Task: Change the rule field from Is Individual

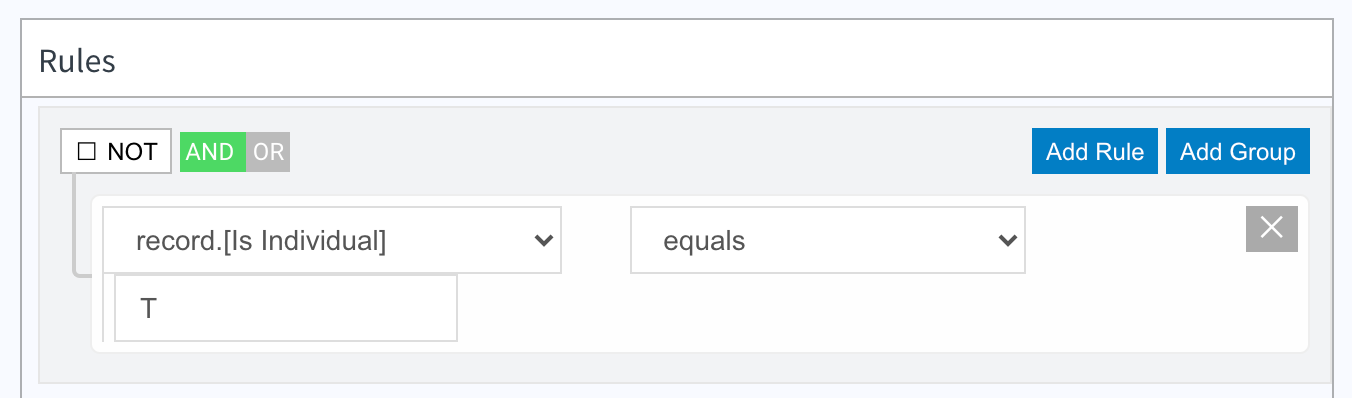Action: point(332,240)
